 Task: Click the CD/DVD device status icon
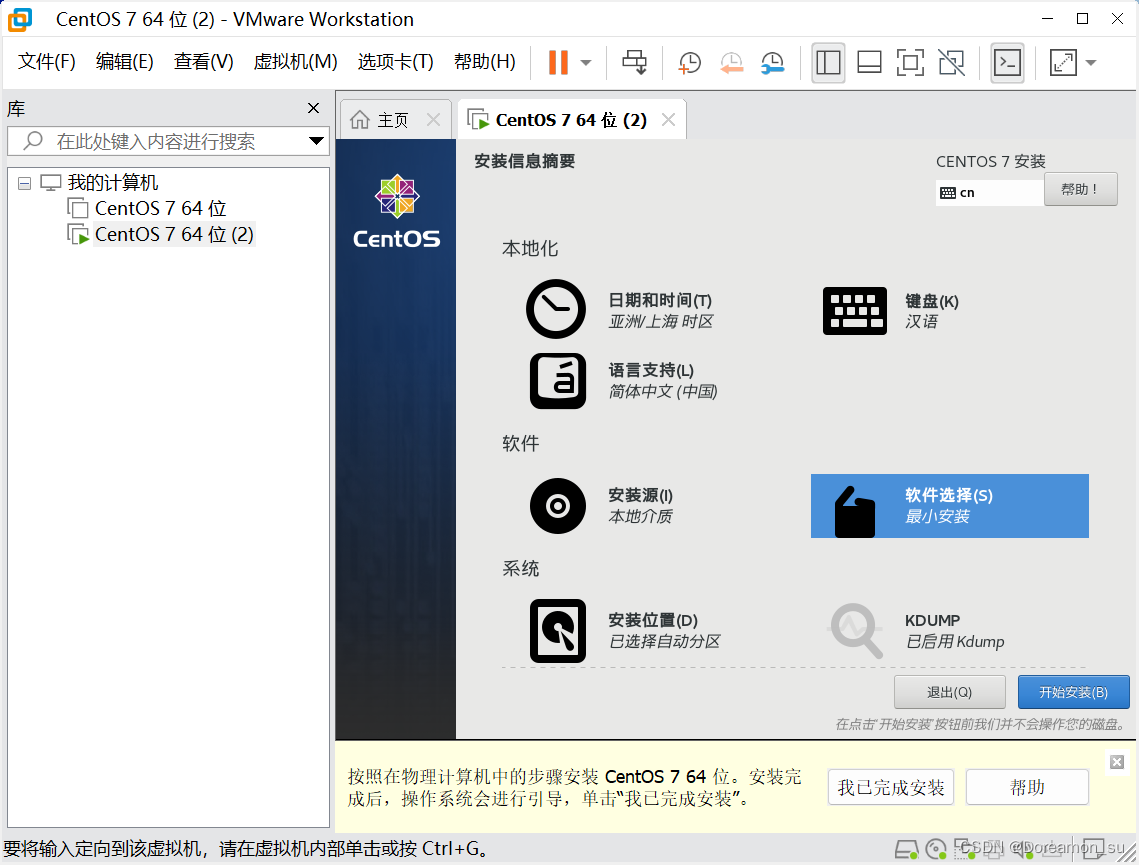click(936, 848)
